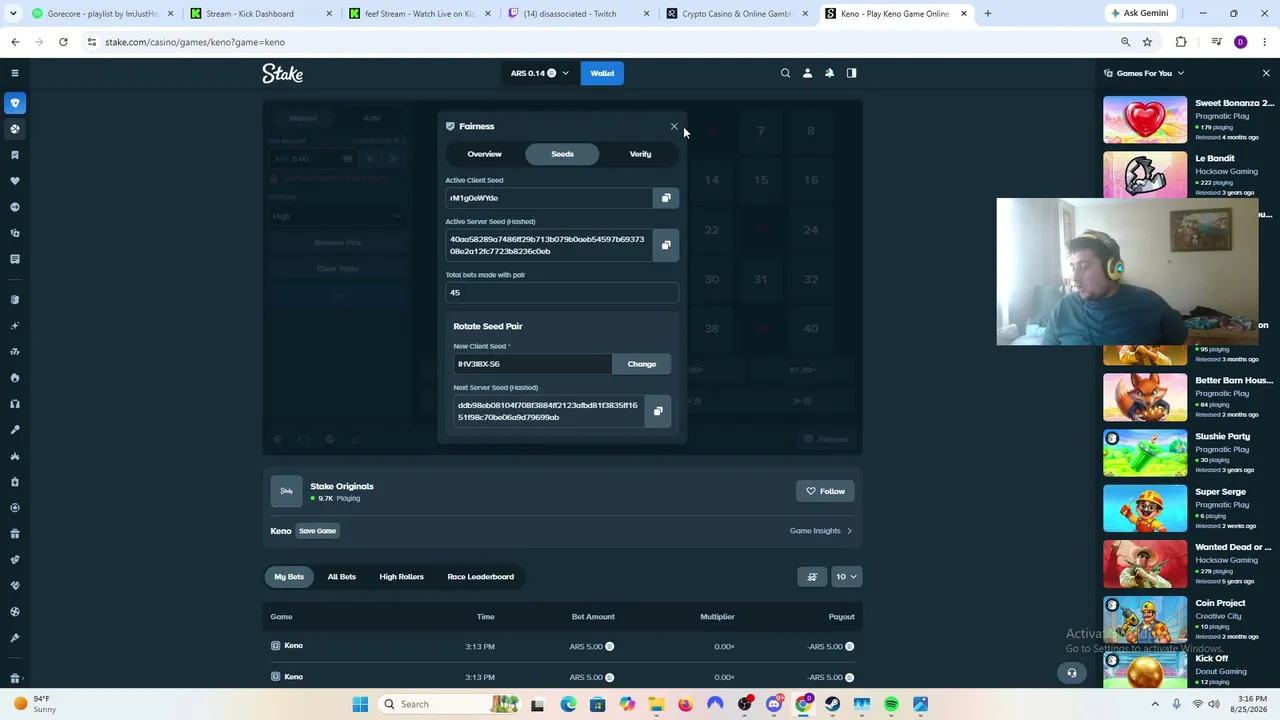1280x720 pixels.
Task: Click the icon left of the rows dropdown
Action: pos(812,577)
